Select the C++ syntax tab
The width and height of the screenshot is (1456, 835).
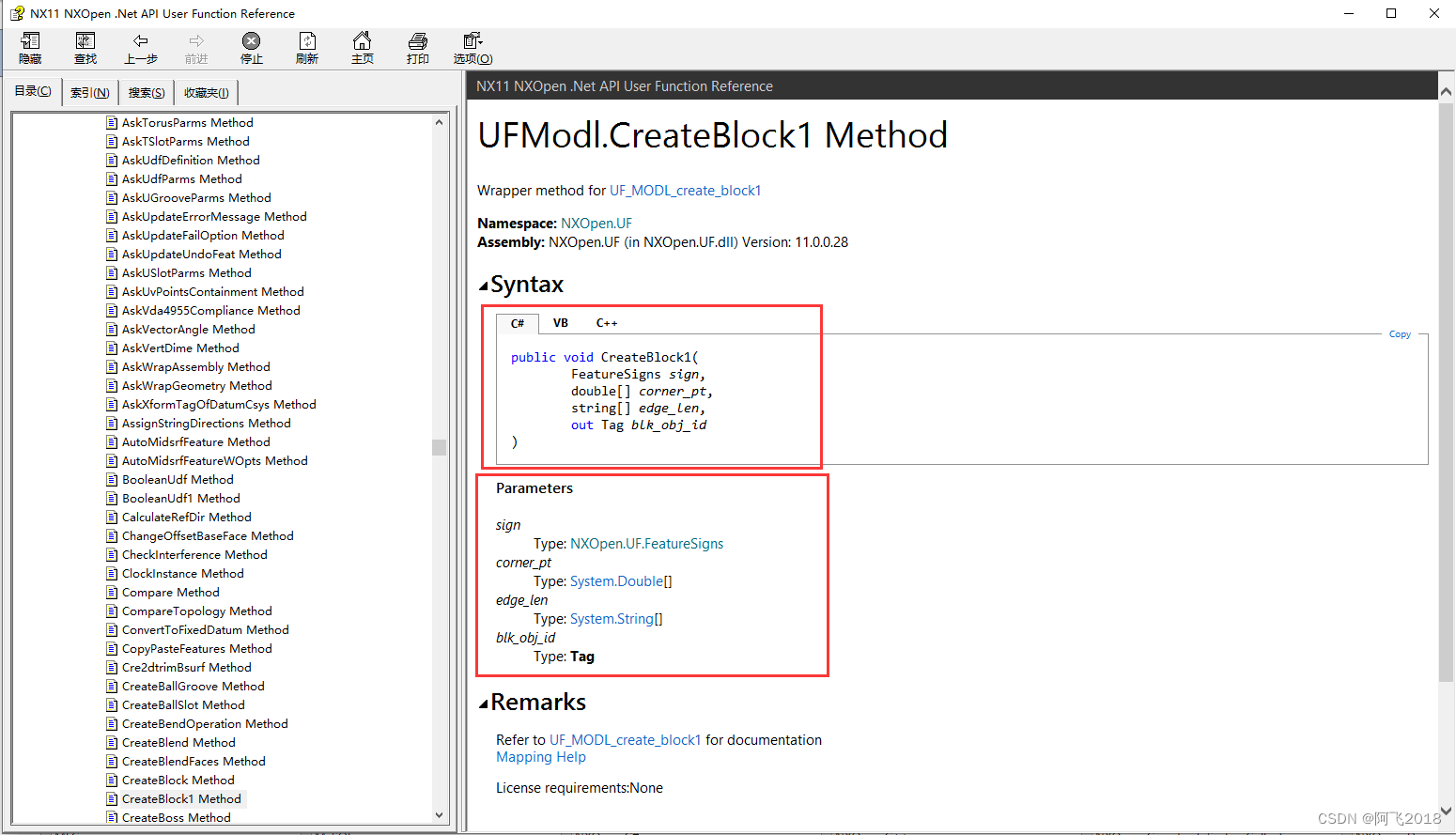coord(607,323)
